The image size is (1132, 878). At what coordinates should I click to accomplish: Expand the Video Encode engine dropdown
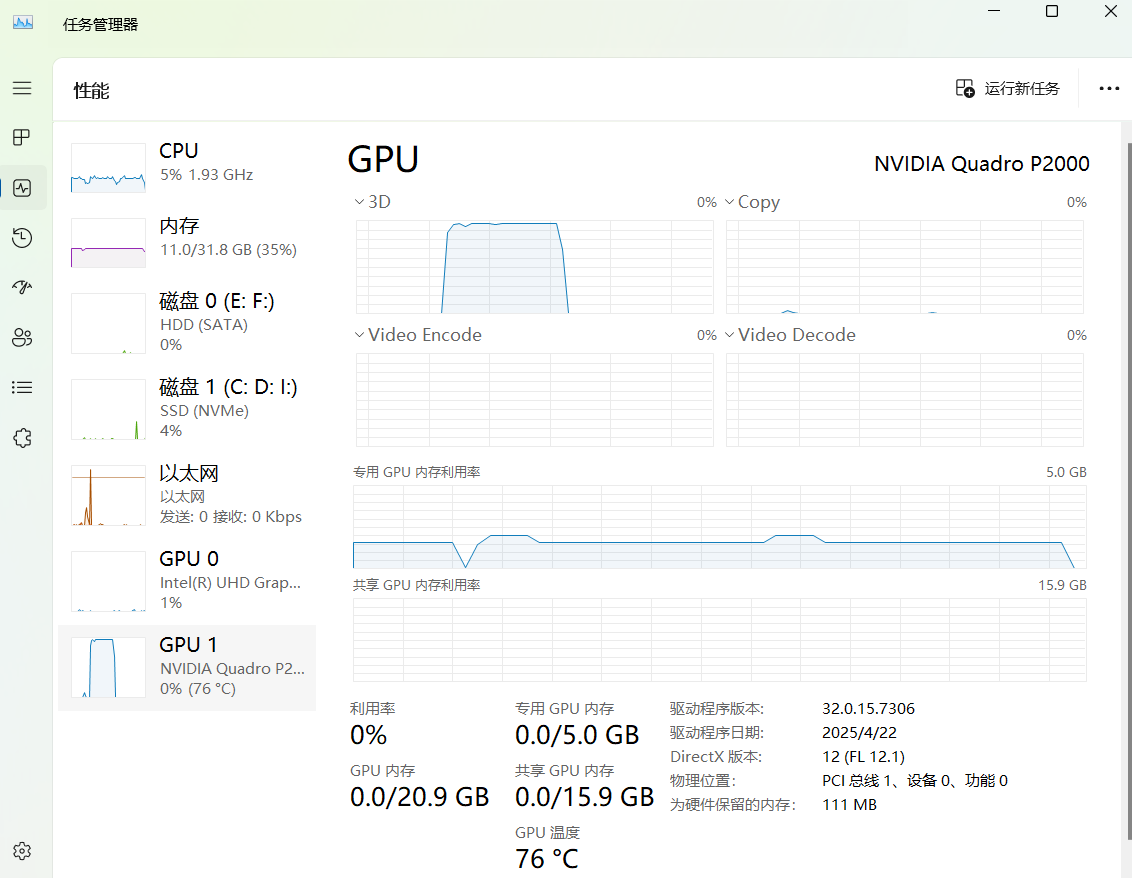(x=360, y=334)
